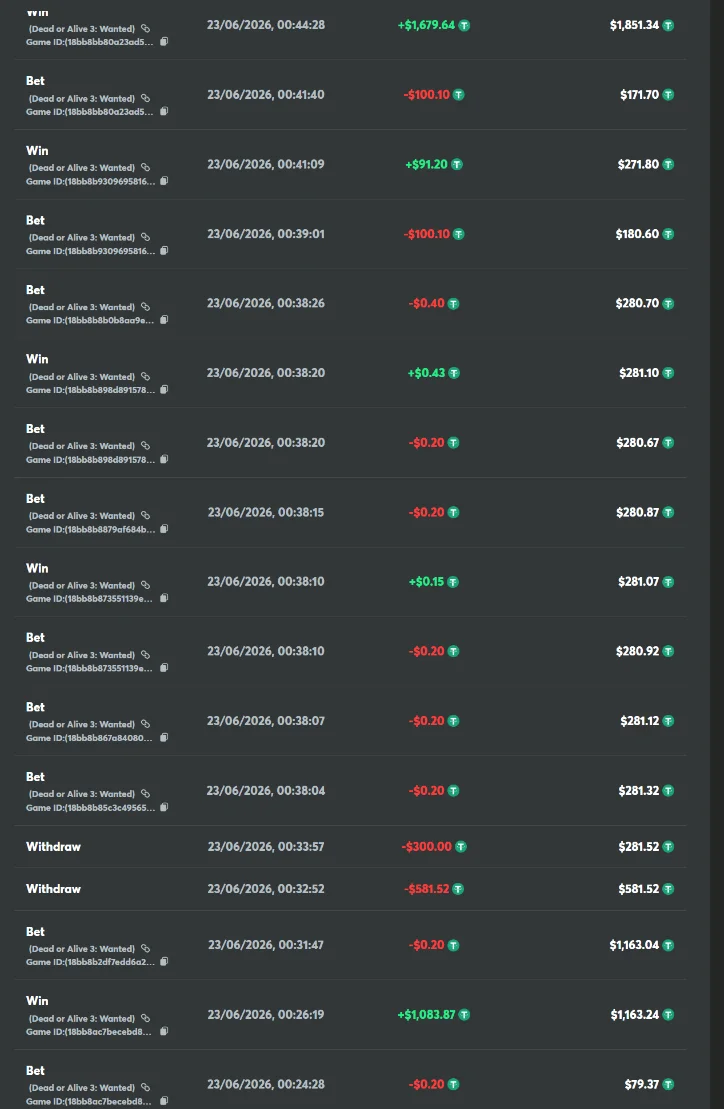Click the balance value $1,163.24
Screen dimensions: 724x1109
(635, 1014)
